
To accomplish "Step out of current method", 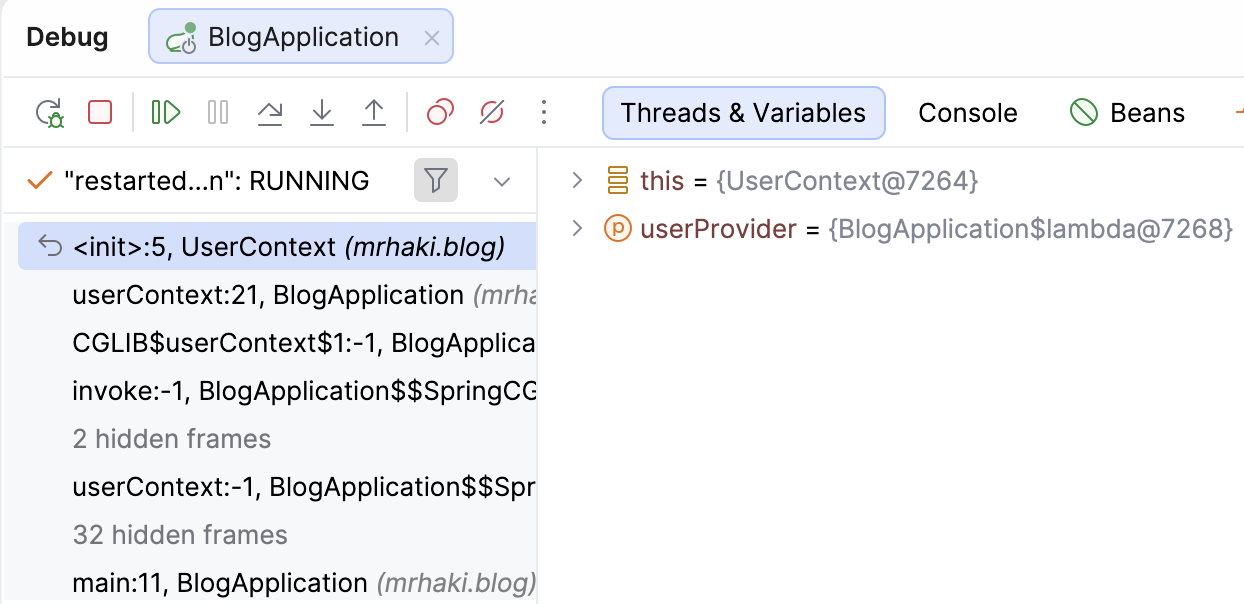I will [373, 112].
